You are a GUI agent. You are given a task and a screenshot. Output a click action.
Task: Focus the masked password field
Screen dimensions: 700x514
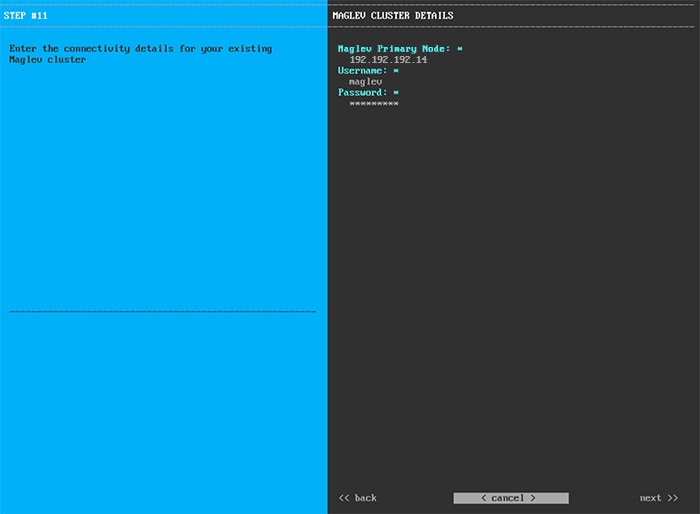pyautogui.click(x=374, y=104)
